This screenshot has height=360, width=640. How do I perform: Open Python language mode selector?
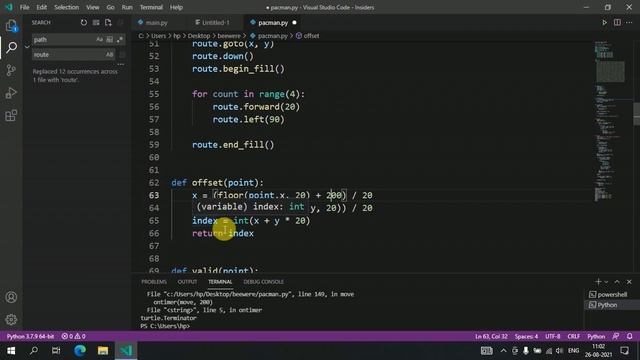pos(596,336)
